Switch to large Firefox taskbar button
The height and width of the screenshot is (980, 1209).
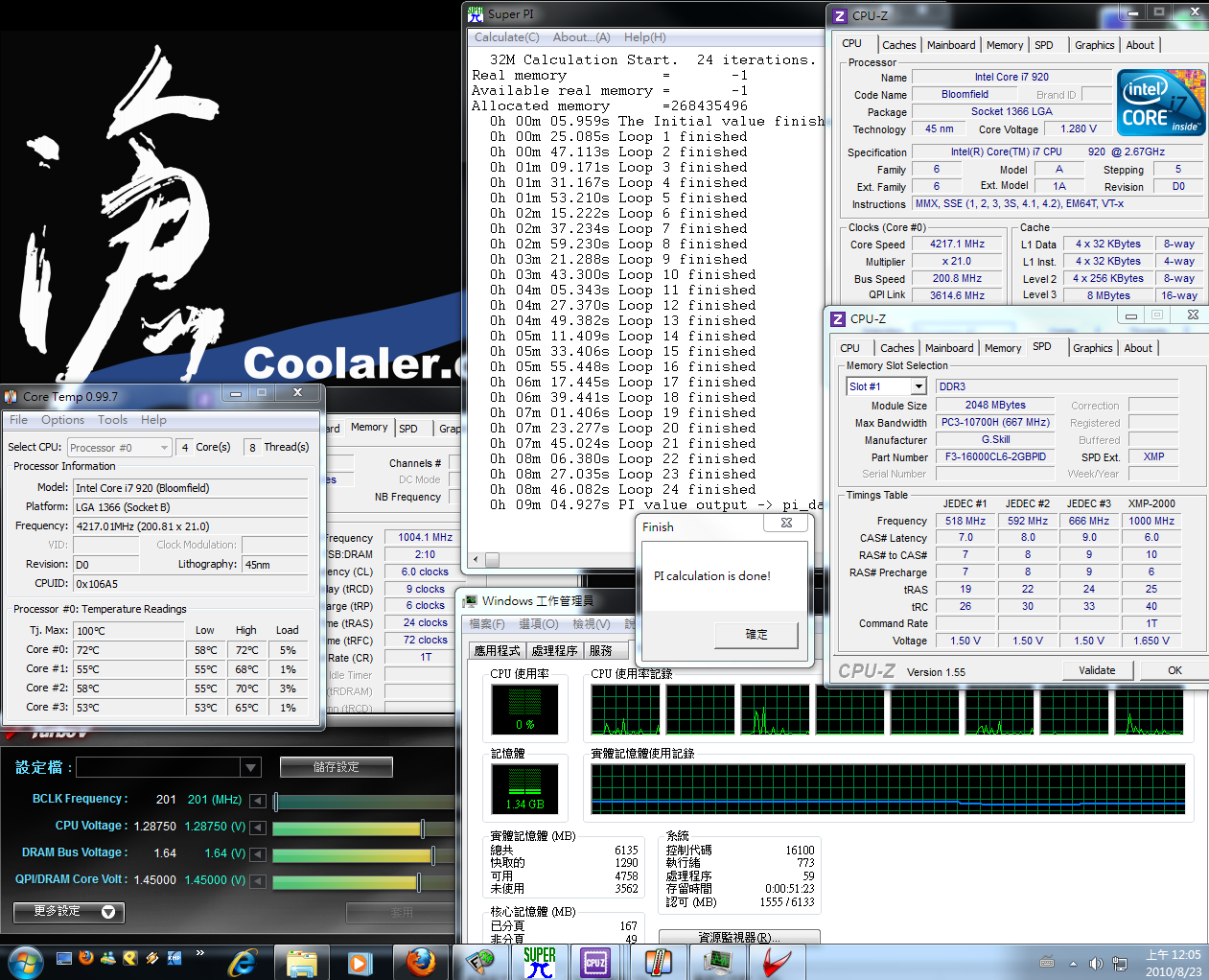(x=420, y=962)
